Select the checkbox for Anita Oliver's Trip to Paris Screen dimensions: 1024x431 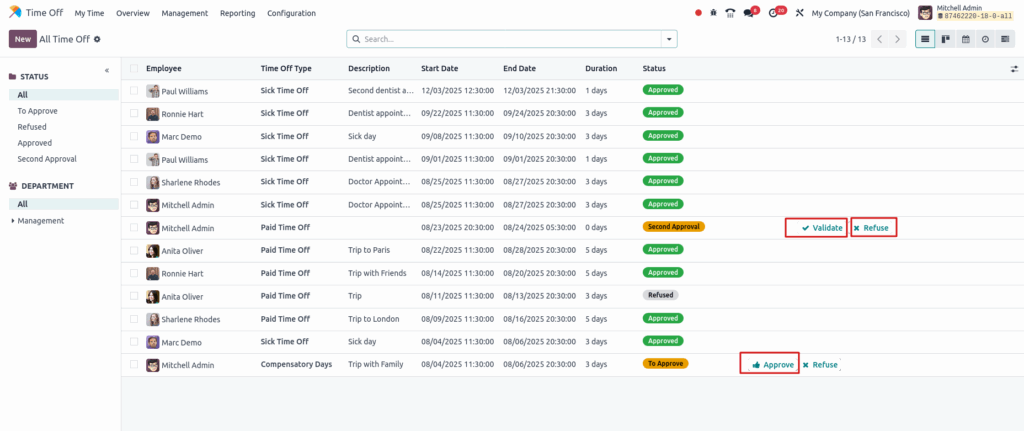pyautogui.click(x=134, y=250)
